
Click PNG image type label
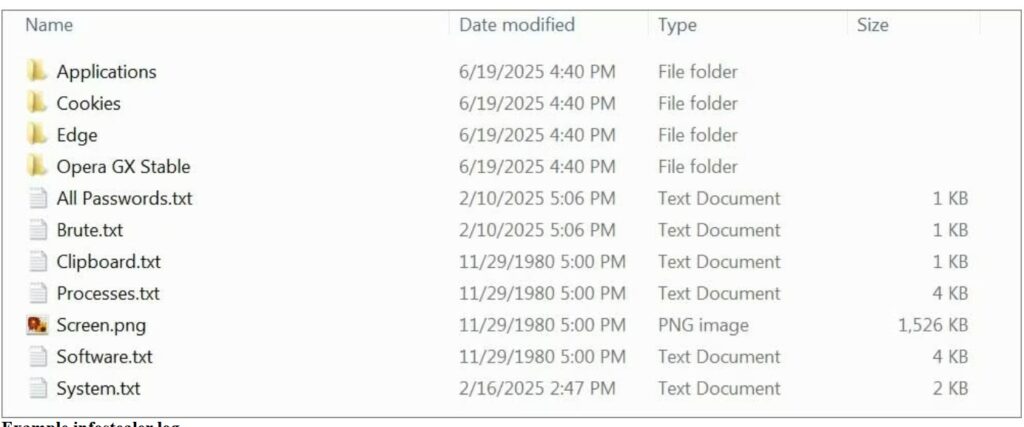click(703, 325)
